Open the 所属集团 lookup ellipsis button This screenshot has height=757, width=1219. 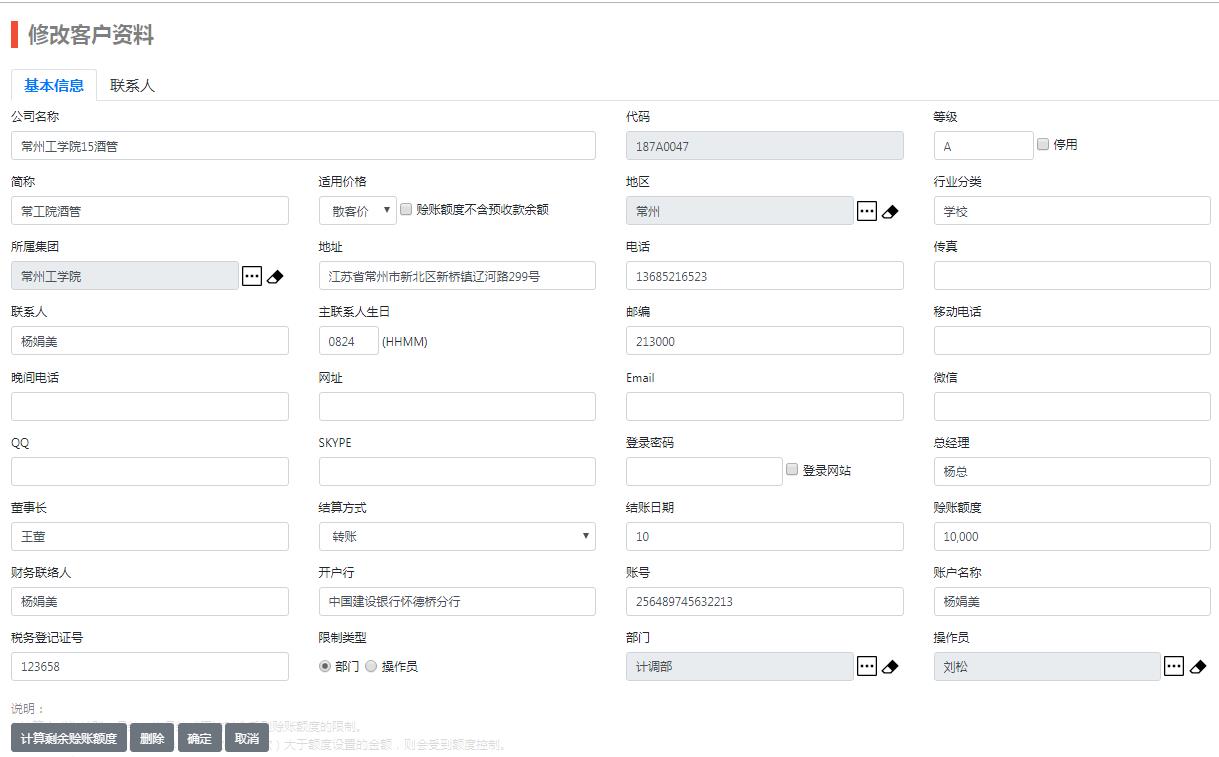pyautogui.click(x=252, y=276)
